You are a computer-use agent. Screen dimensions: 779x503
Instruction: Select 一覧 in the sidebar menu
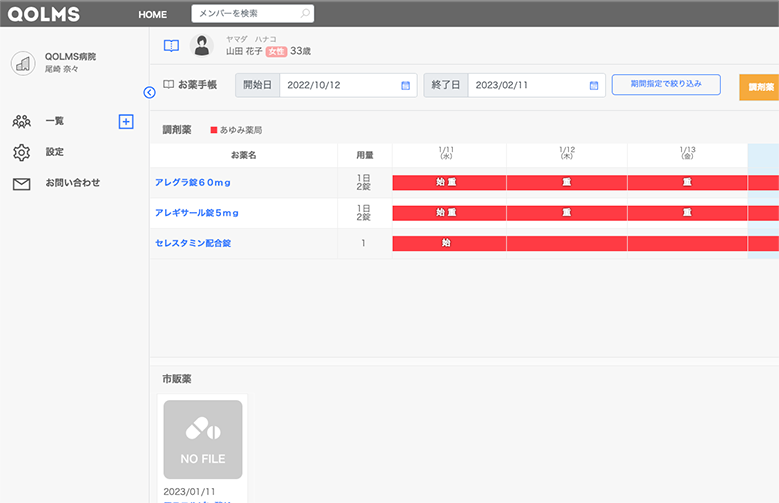click(x=55, y=121)
